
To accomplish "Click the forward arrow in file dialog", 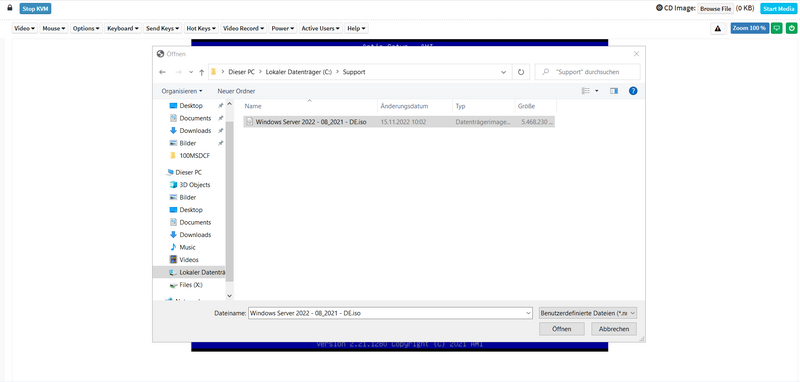I will pyautogui.click(x=178, y=72).
